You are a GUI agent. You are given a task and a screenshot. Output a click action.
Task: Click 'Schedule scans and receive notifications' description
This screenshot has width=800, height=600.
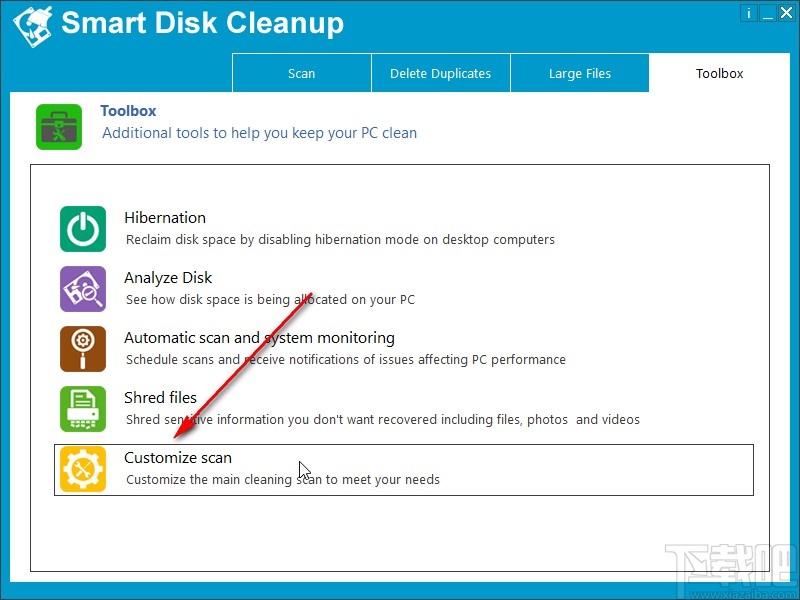pos(346,360)
